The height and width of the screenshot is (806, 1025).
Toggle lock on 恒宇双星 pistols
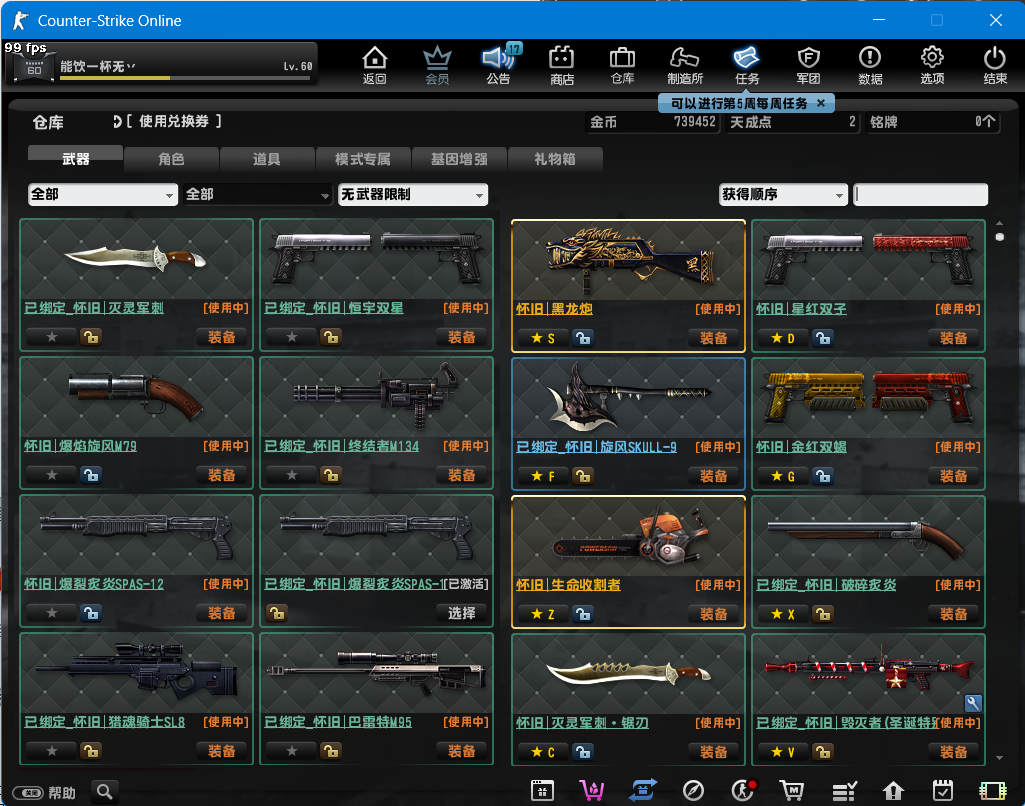[x=331, y=337]
